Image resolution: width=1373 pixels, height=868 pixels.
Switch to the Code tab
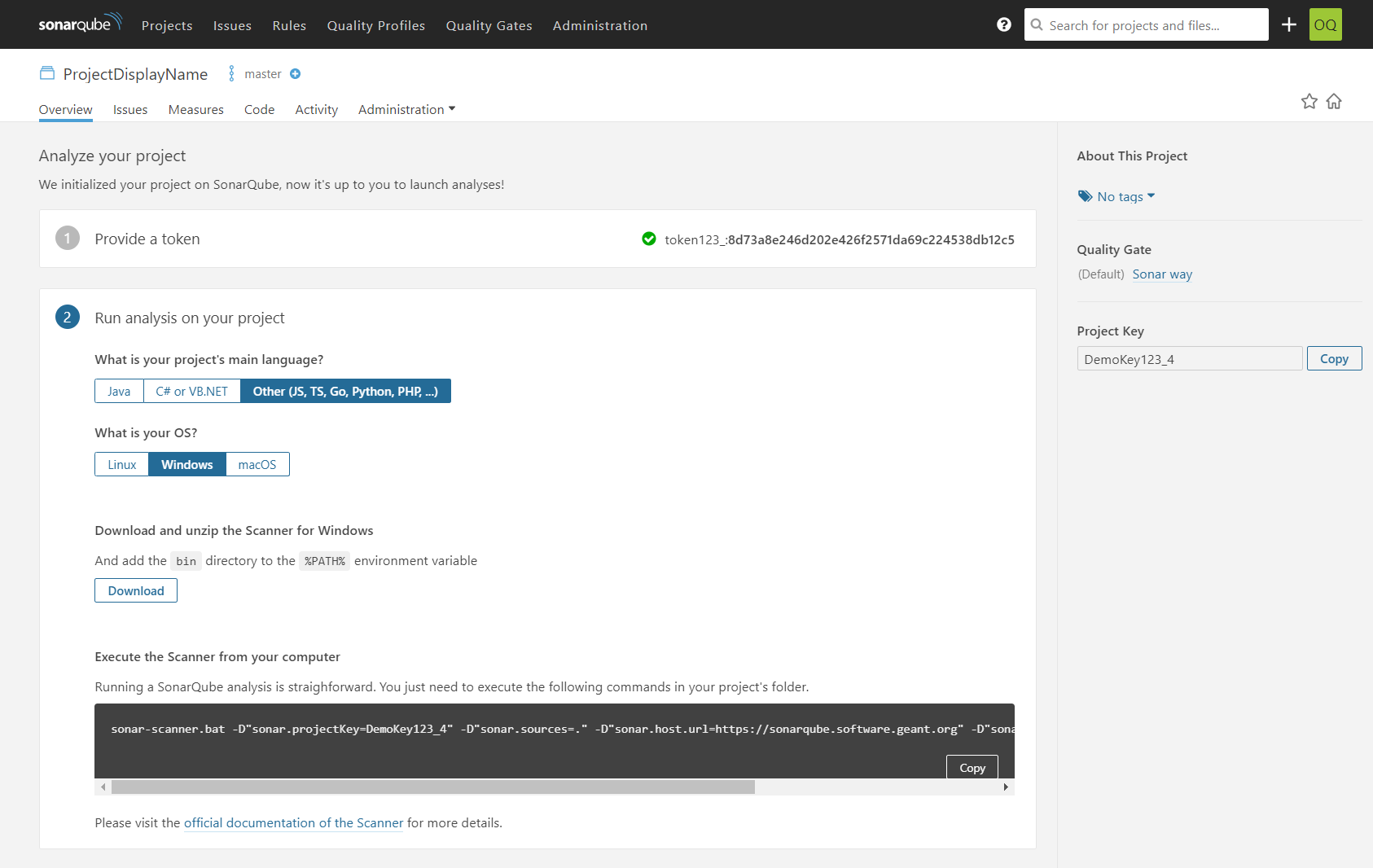click(x=260, y=109)
